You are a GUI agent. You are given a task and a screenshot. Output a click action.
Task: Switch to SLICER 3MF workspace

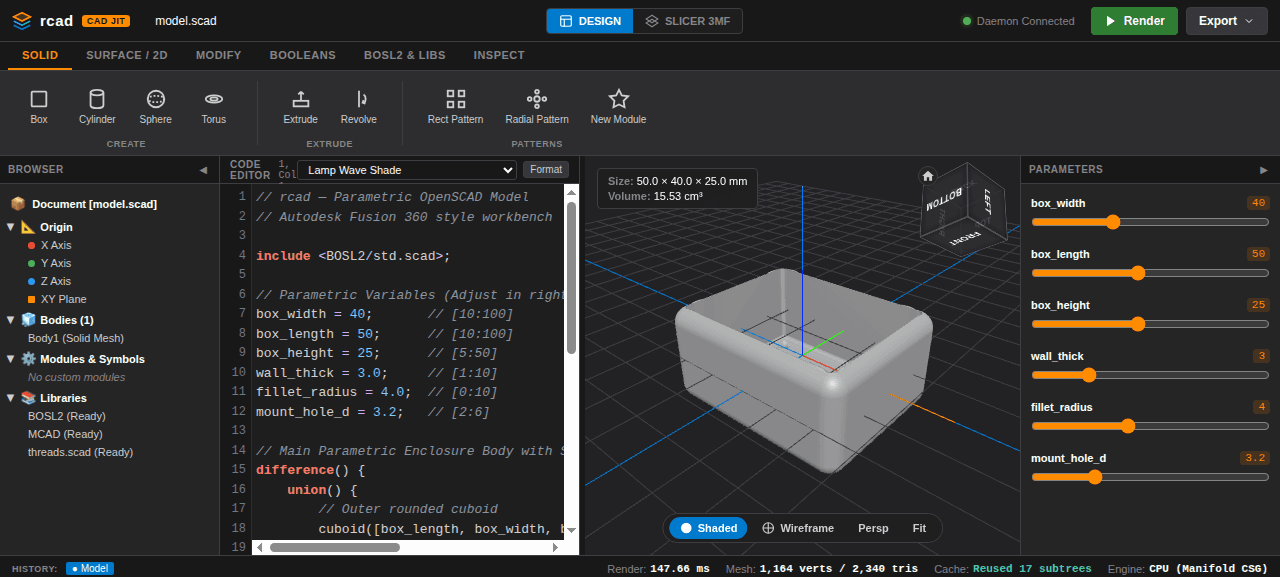pyautogui.click(x=688, y=21)
